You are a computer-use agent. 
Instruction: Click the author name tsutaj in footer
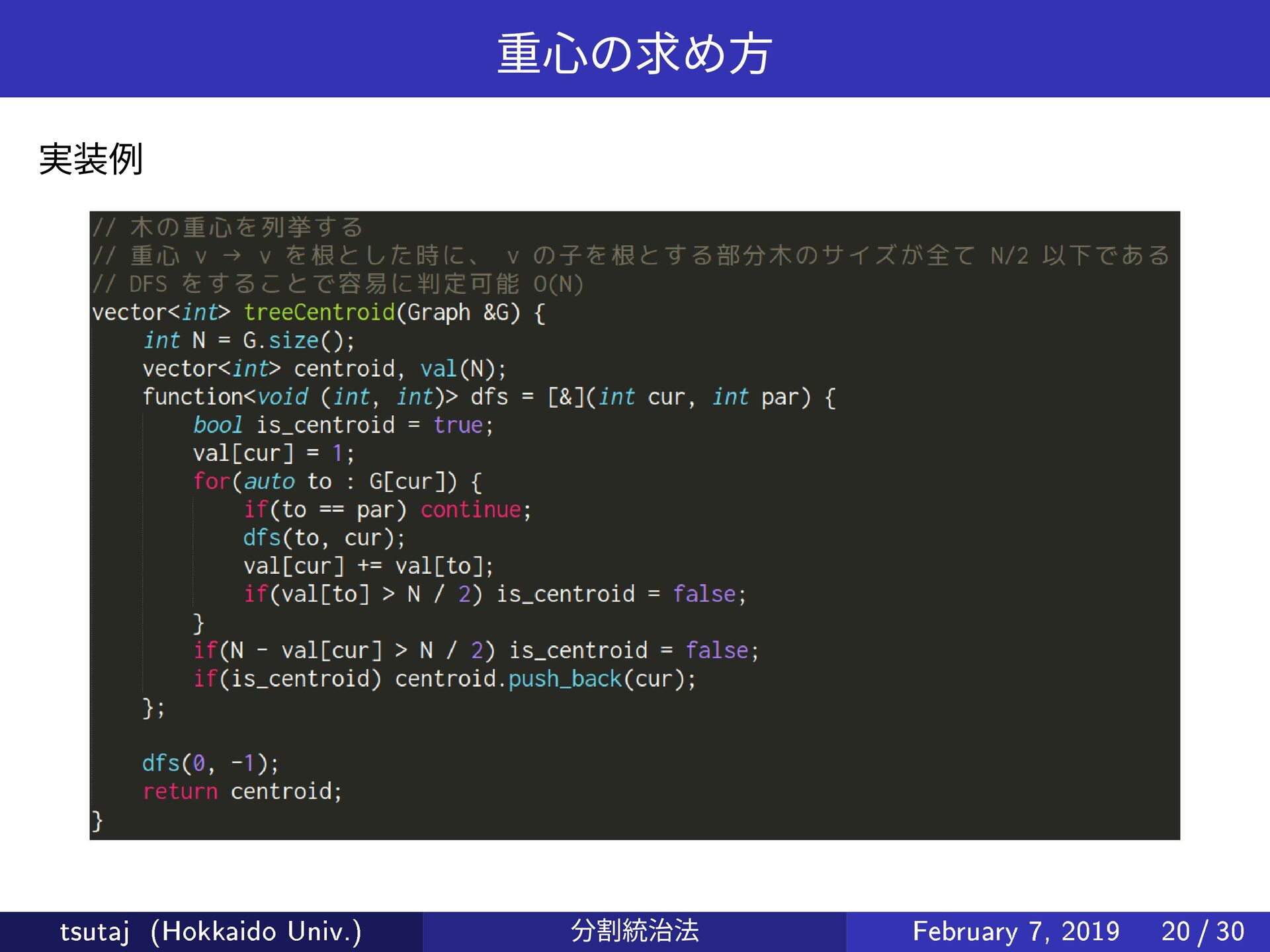tap(94, 931)
